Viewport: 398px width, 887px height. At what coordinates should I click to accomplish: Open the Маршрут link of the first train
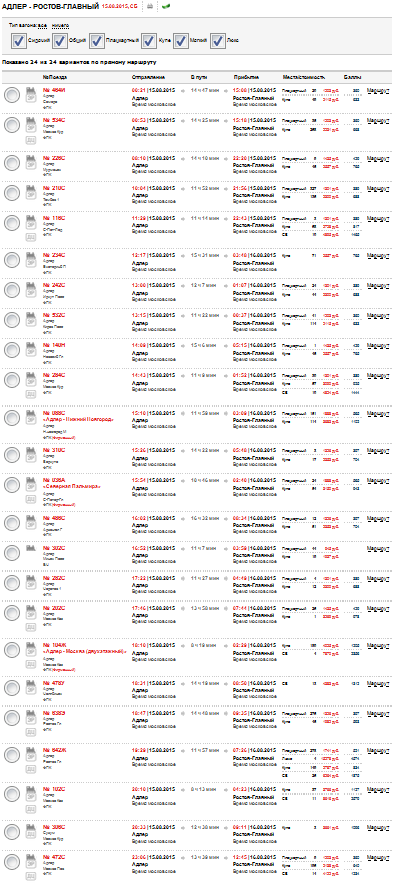click(x=378, y=91)
